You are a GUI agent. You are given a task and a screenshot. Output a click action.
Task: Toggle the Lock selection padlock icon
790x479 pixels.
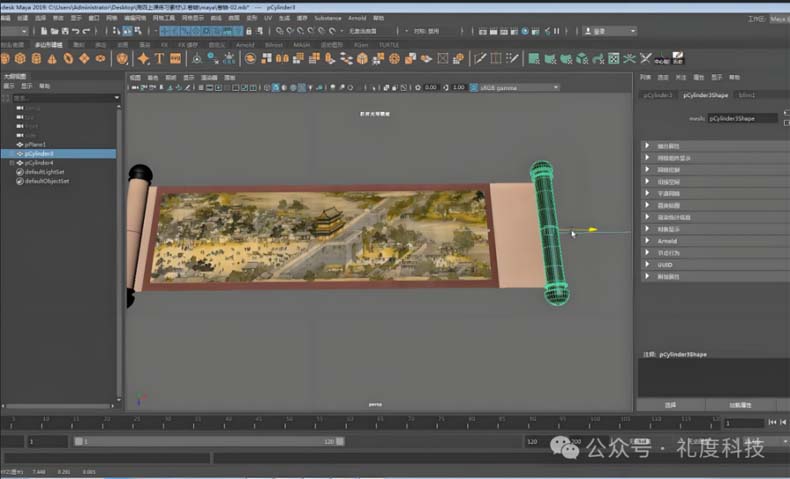[x=248, y=31]
